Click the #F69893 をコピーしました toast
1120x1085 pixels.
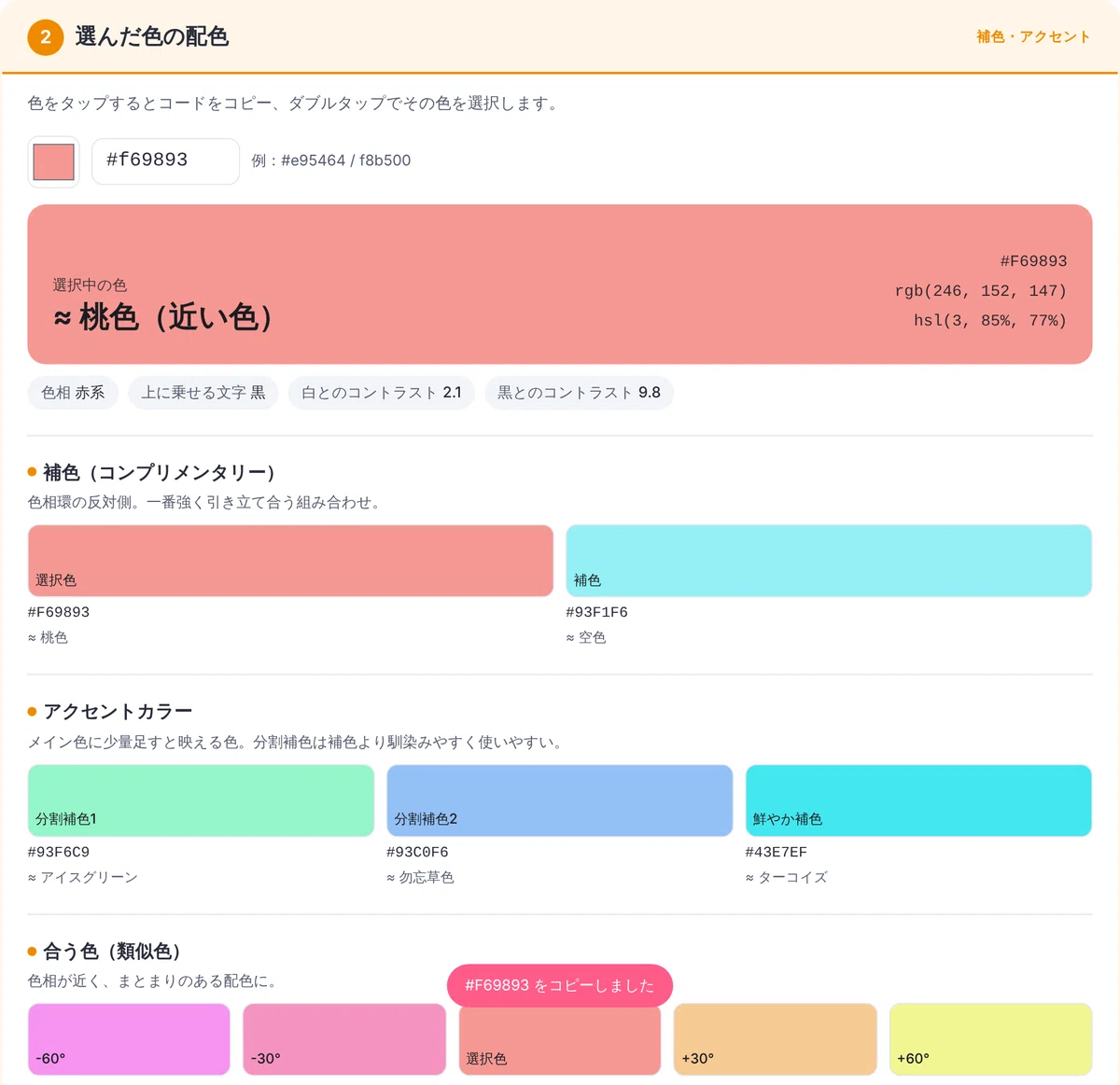560,985
